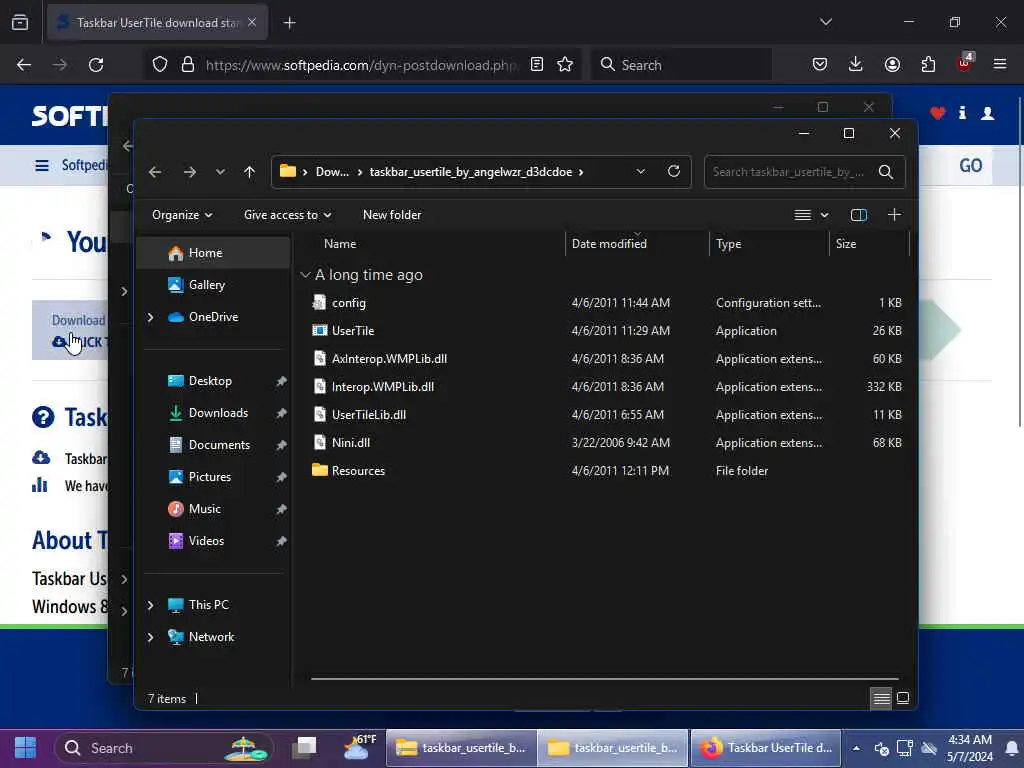Screen dimensions: 1024x768
Task: Click the horizontal scrollbar in file list
Action: tap(605, 679)
